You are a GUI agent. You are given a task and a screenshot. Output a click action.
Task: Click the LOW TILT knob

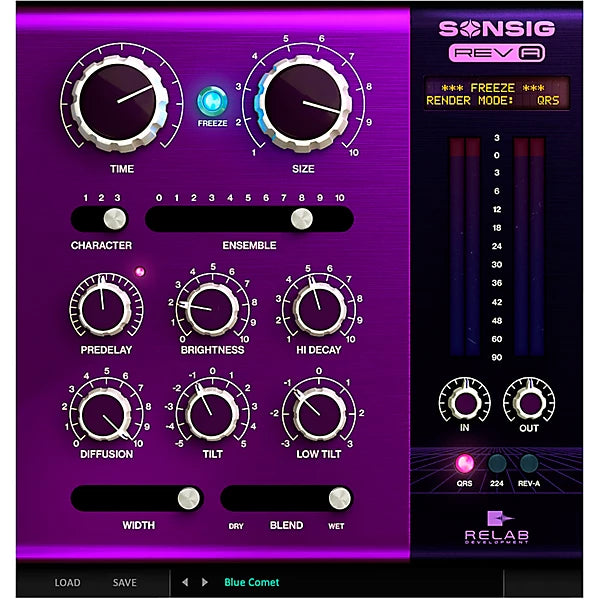(317, 412)
